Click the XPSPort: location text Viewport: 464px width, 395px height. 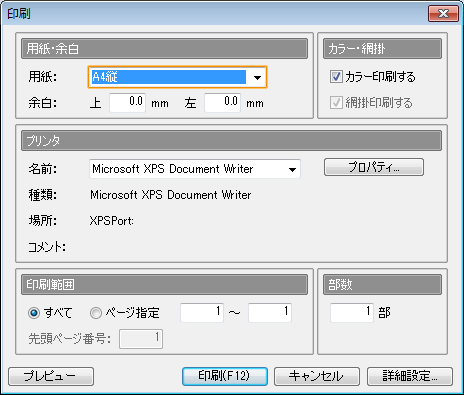click(112, 221)
